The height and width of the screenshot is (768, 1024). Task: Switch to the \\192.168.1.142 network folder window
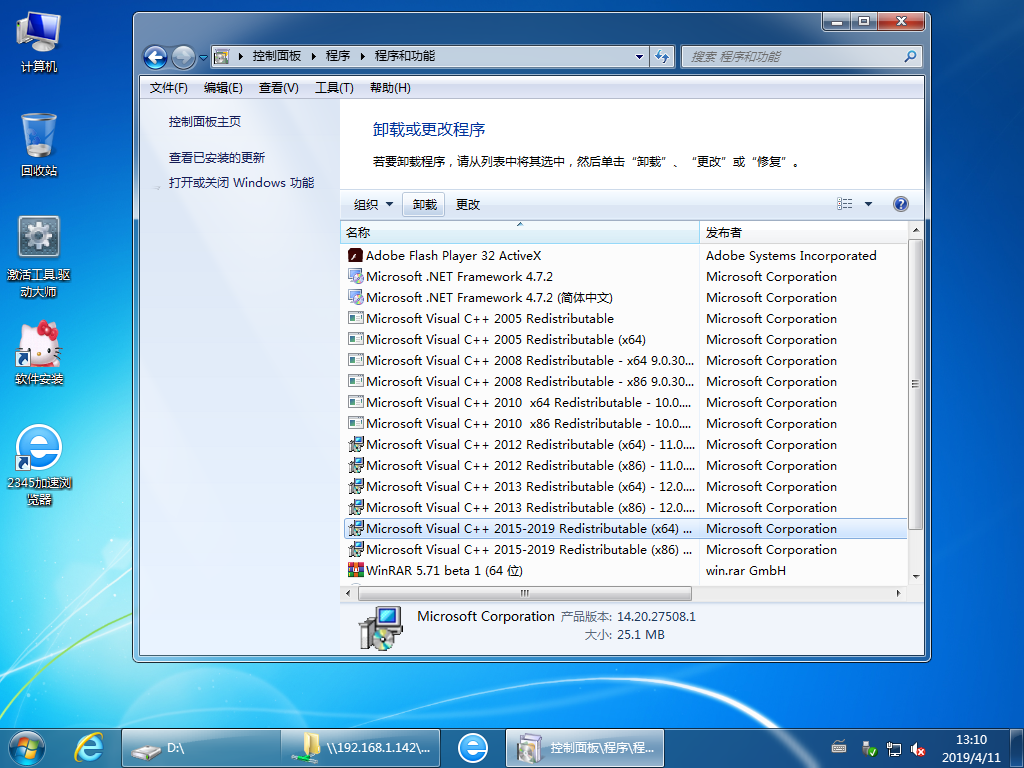pyautogui.click(x=360, y=748)
